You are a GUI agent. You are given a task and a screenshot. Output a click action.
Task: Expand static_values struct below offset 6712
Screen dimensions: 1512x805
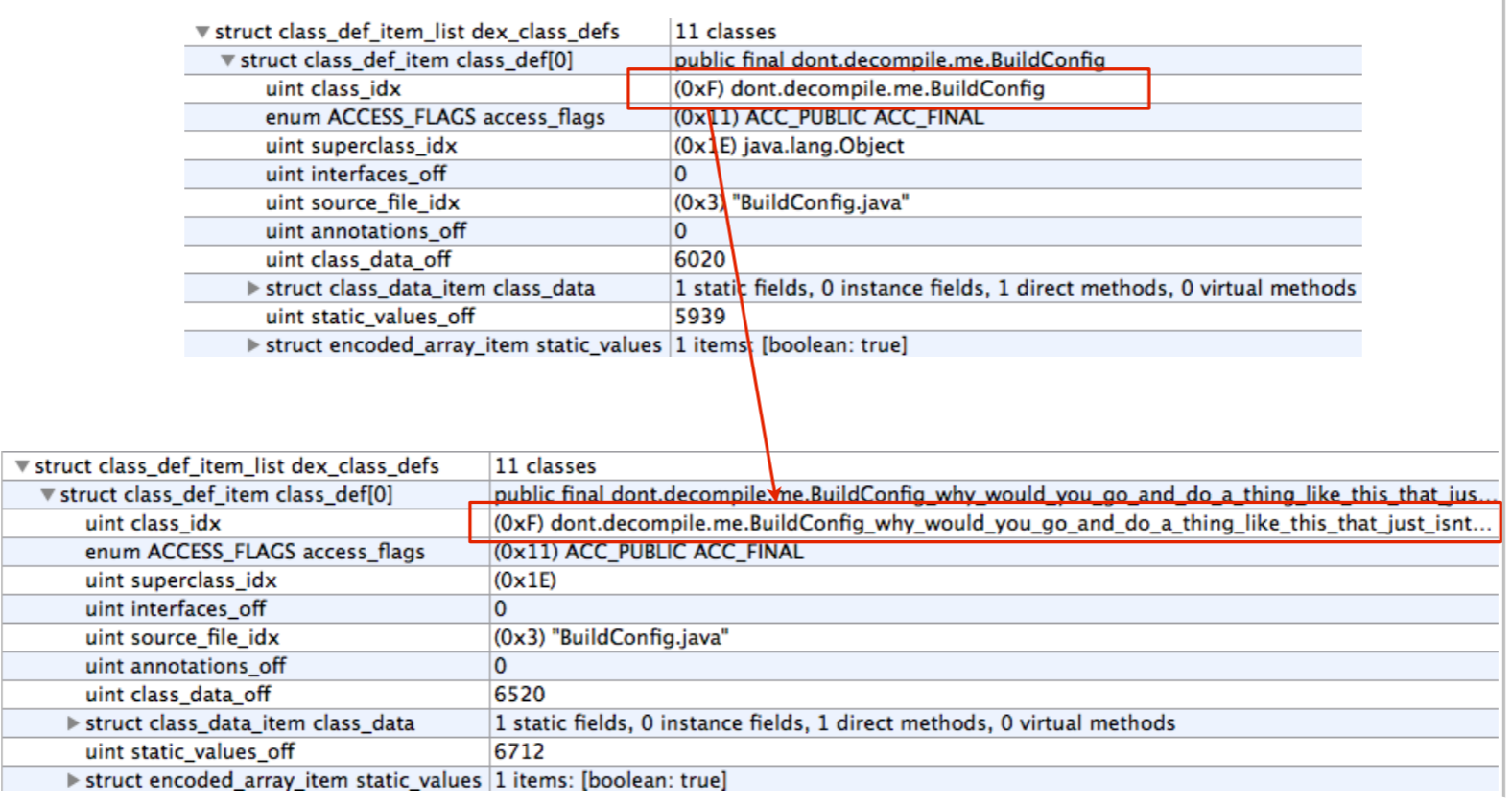pyautogui.click(x=73, y=780)
